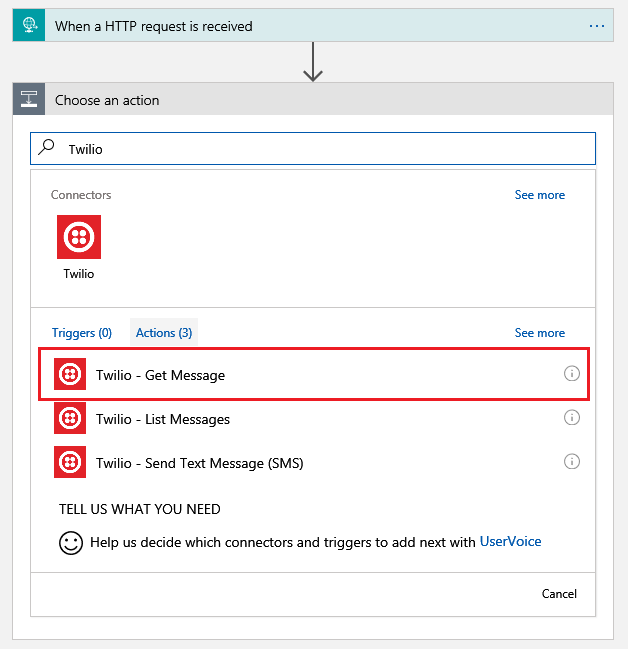The image size is (628, 649).
Task: Click the HTTP request trigger globe icon
Action: click(x=29, y=26)
